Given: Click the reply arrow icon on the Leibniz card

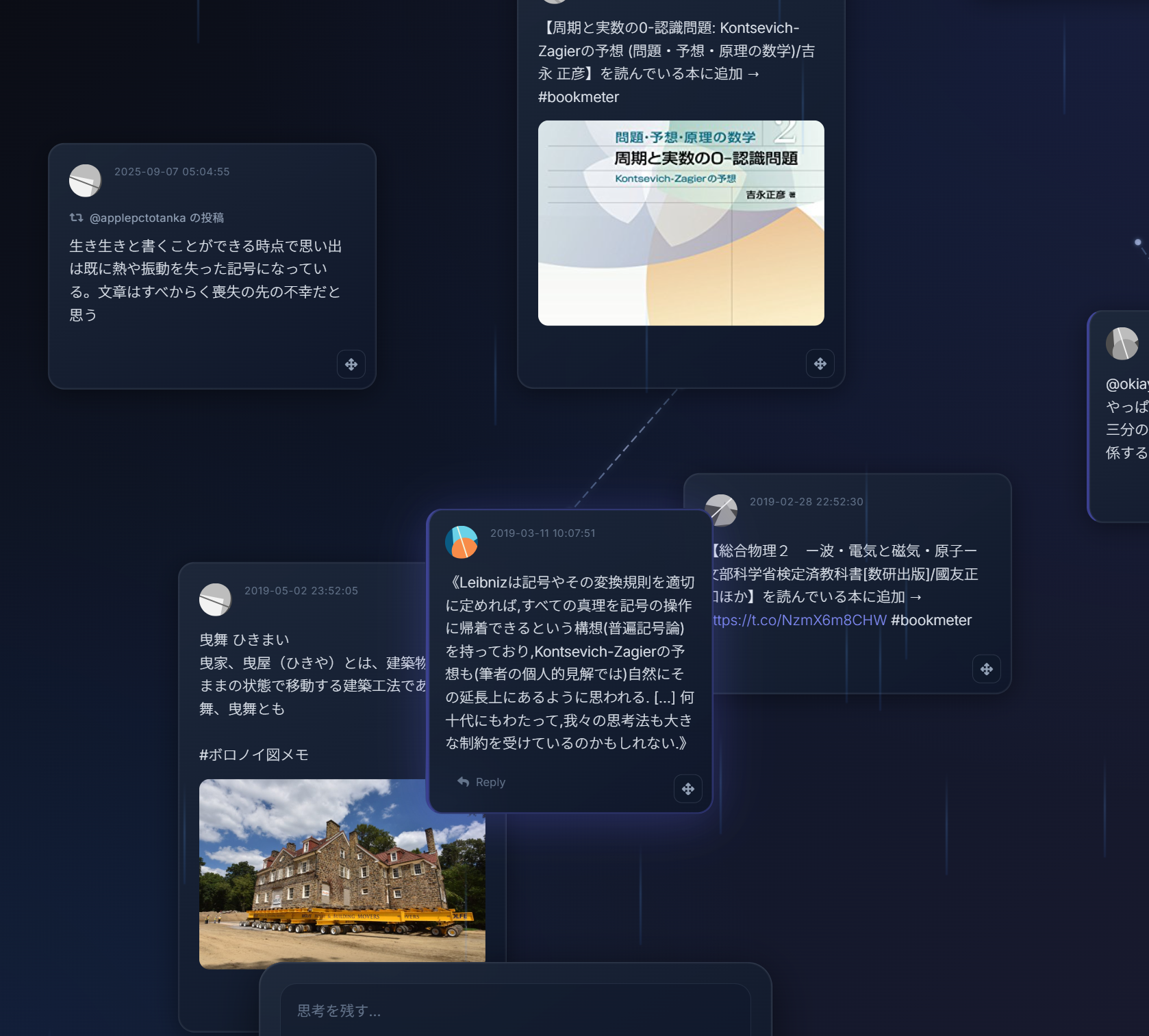Looking at the screenshot, I should point(464,781).
